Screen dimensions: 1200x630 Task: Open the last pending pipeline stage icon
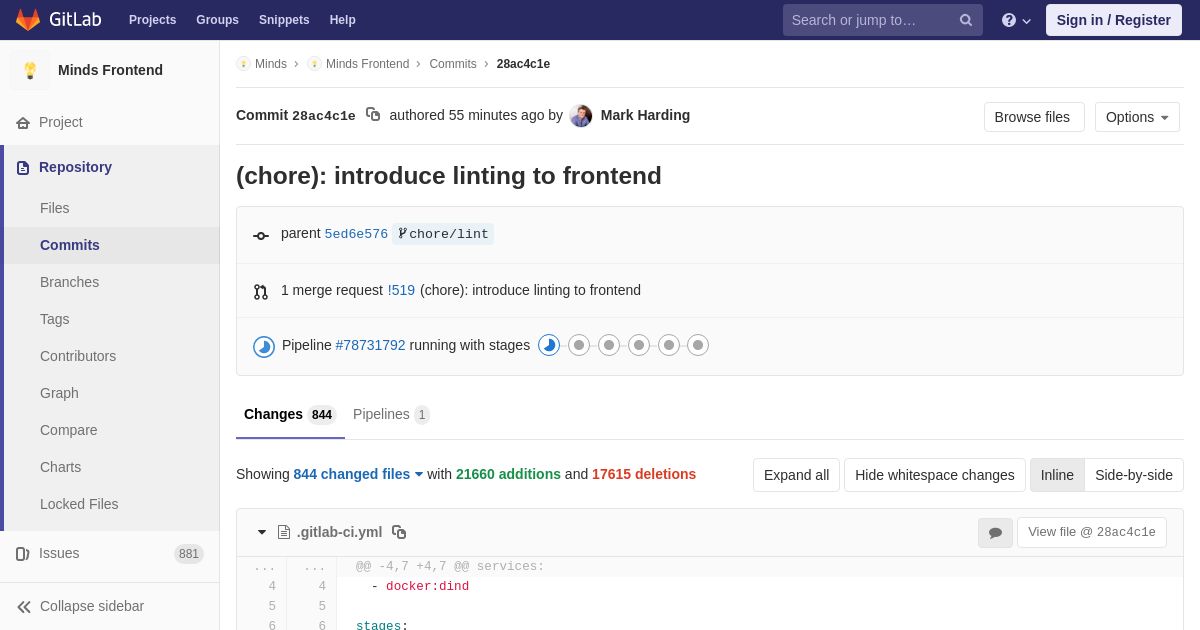[698, 345]
